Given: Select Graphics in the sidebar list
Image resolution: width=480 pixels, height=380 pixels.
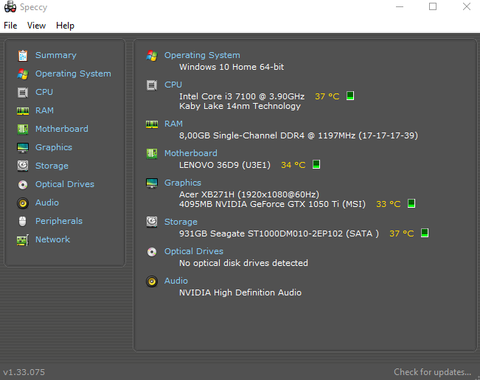Looking at the screenshot, I should pos(54,147).
